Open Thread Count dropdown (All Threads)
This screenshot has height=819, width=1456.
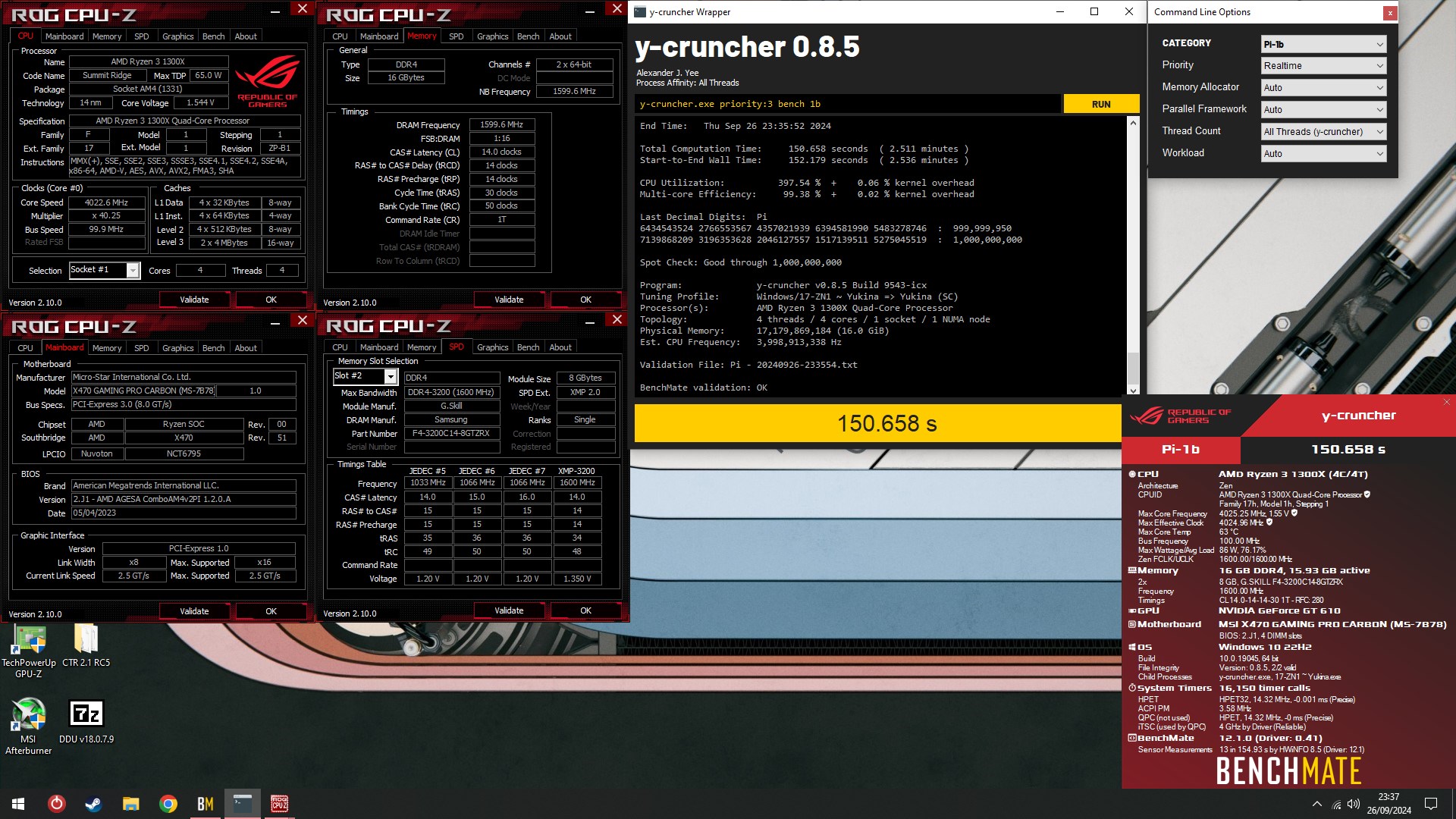pyautogui.click(x=1323, y=132)
